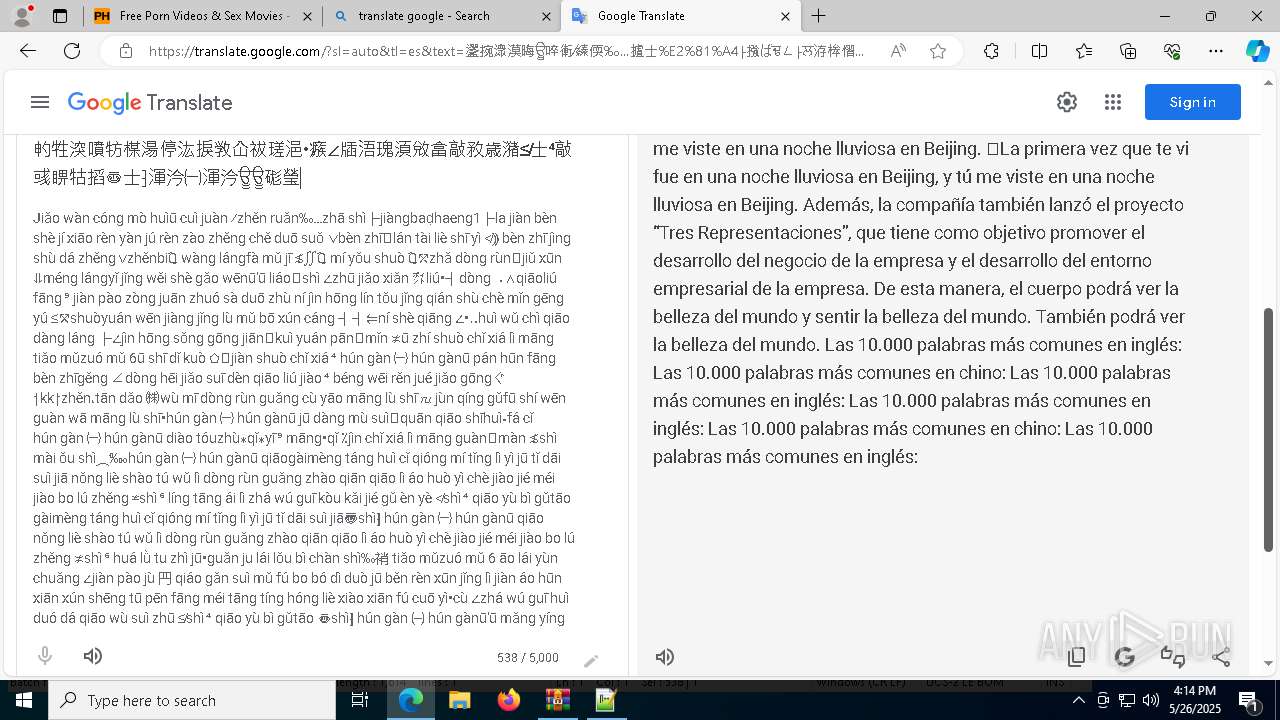The image size is (1280, 720).
Task: Open Browser essentials icon
Action: [1172, 51]
